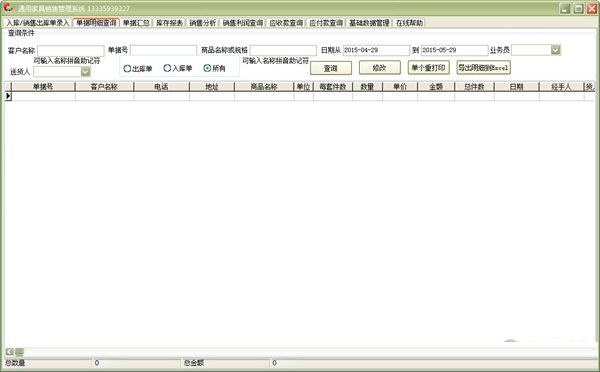Click the 金额 column header
Image resolution: width=600 pixels, height=372 pixels.
pyautogui.click(x=436, y=86)
